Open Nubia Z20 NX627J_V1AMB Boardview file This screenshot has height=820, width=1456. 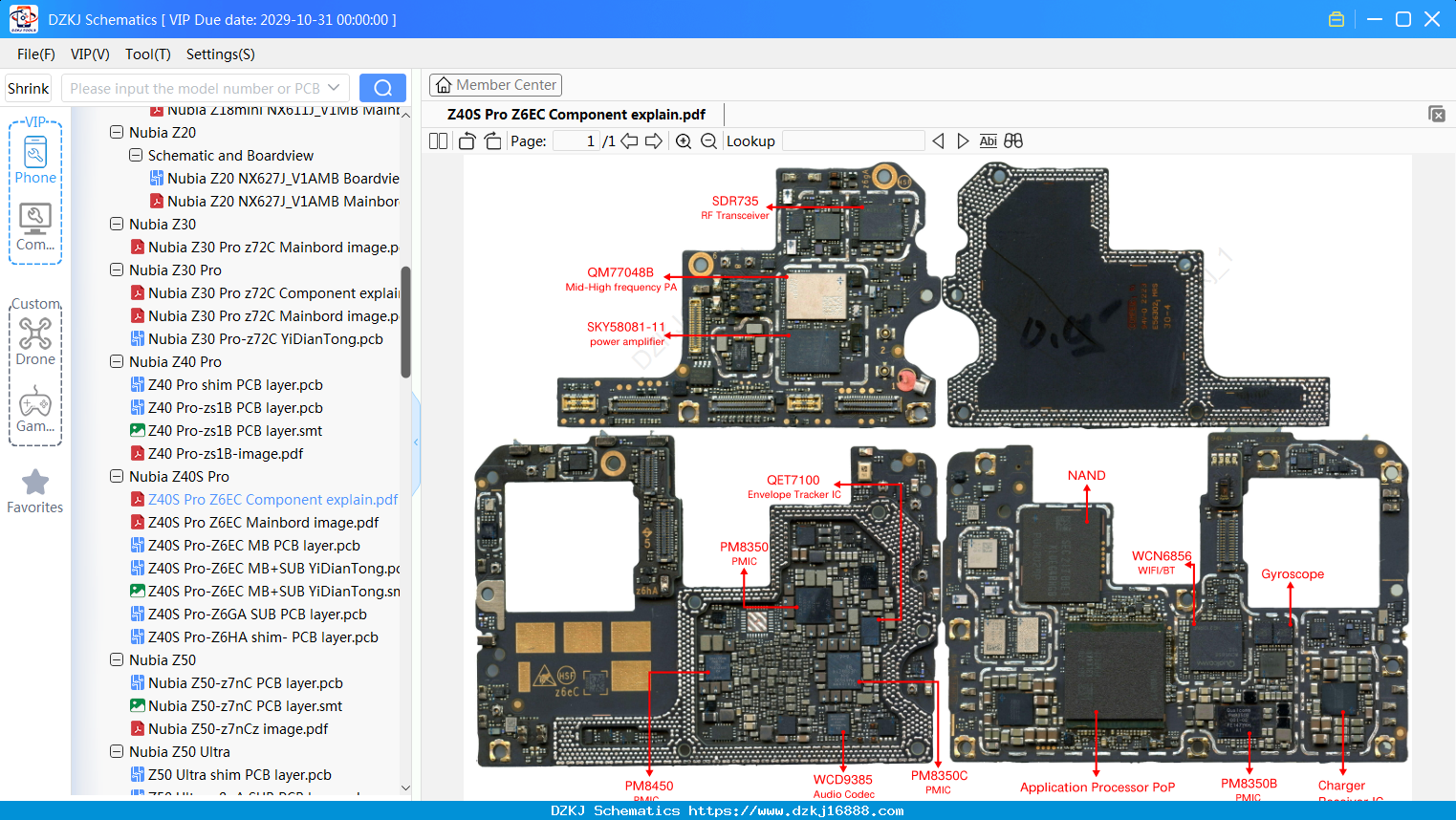pos(274,179)
